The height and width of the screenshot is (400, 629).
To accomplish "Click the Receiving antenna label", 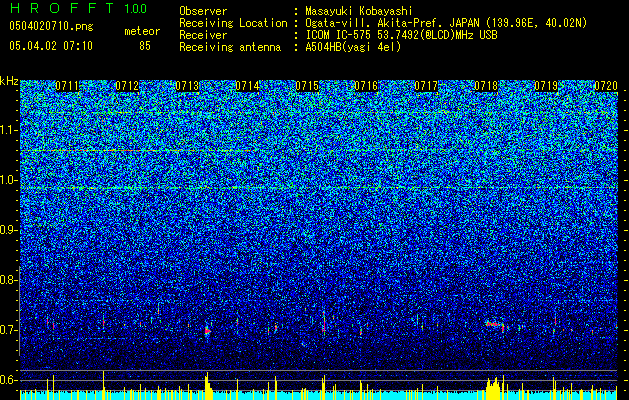I will click(230, 47).
